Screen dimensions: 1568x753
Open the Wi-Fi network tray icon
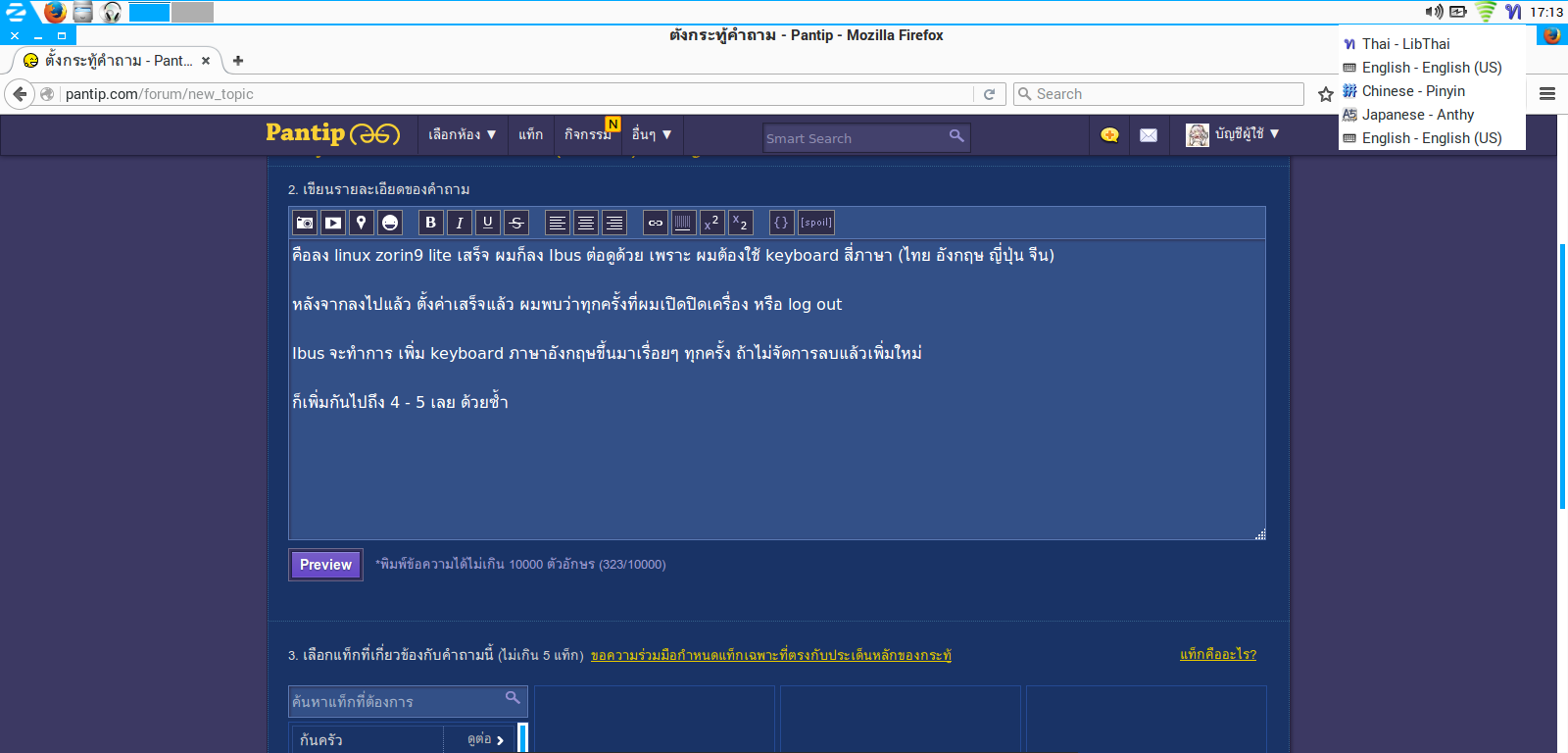(1486, 12)
